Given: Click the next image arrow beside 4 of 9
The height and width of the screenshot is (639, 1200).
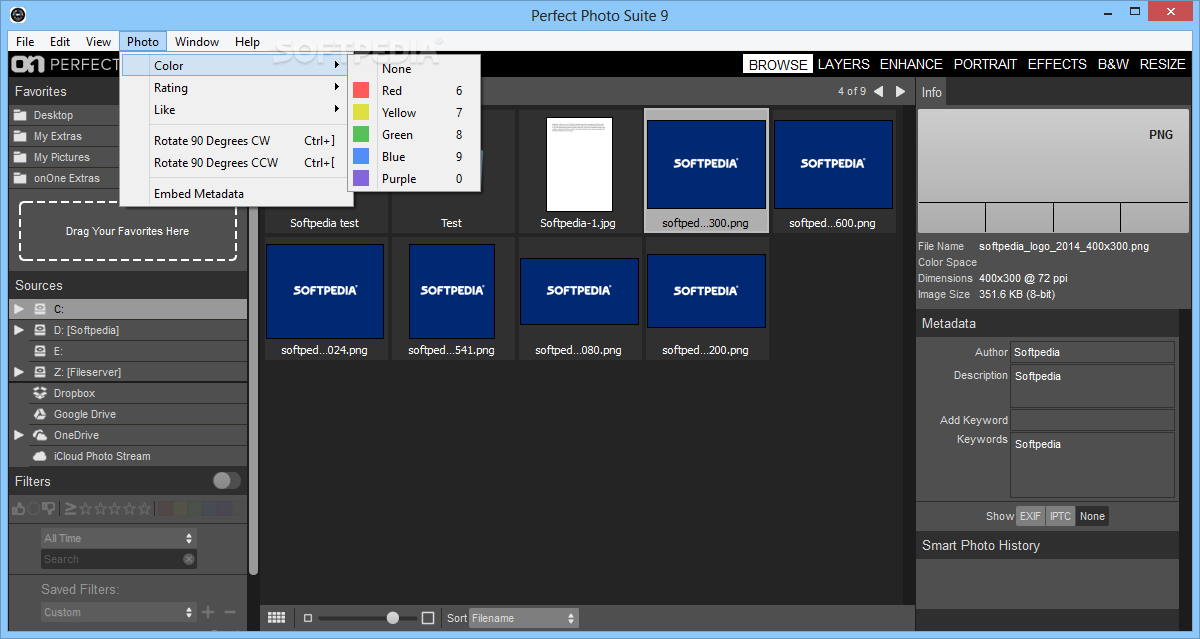Looking at the screenshot, I should (x=901, y=91).
